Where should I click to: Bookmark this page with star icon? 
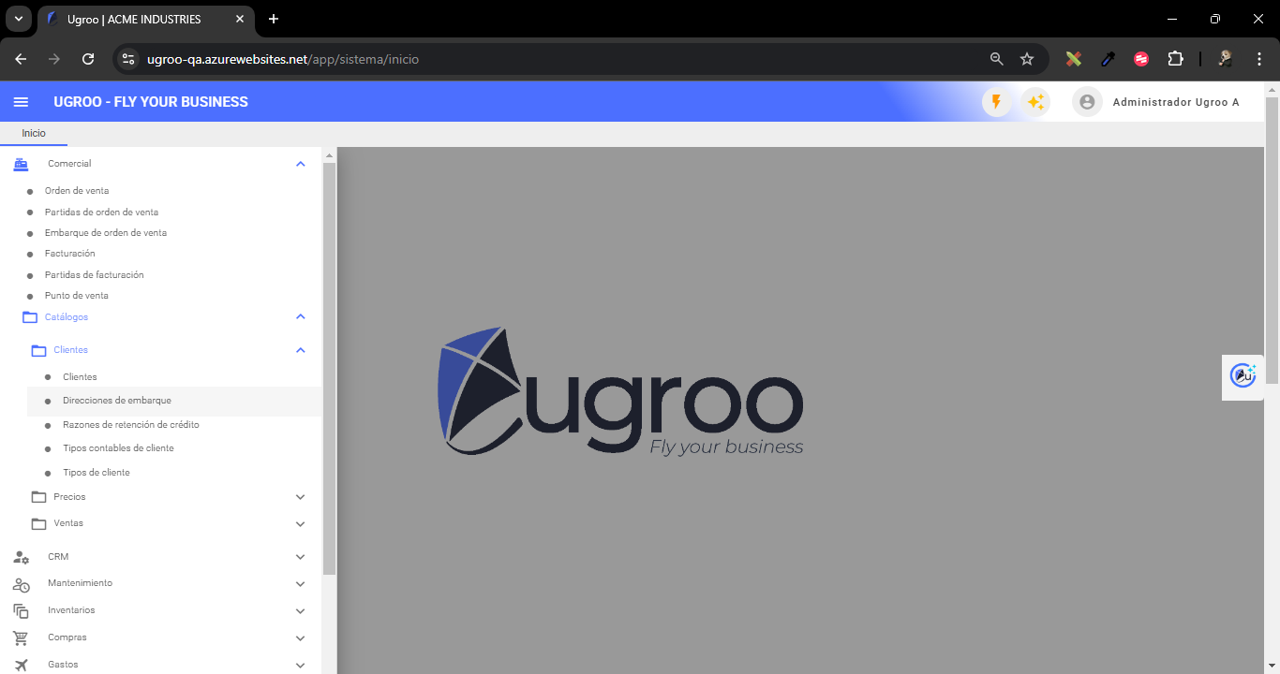[1027, 59]
